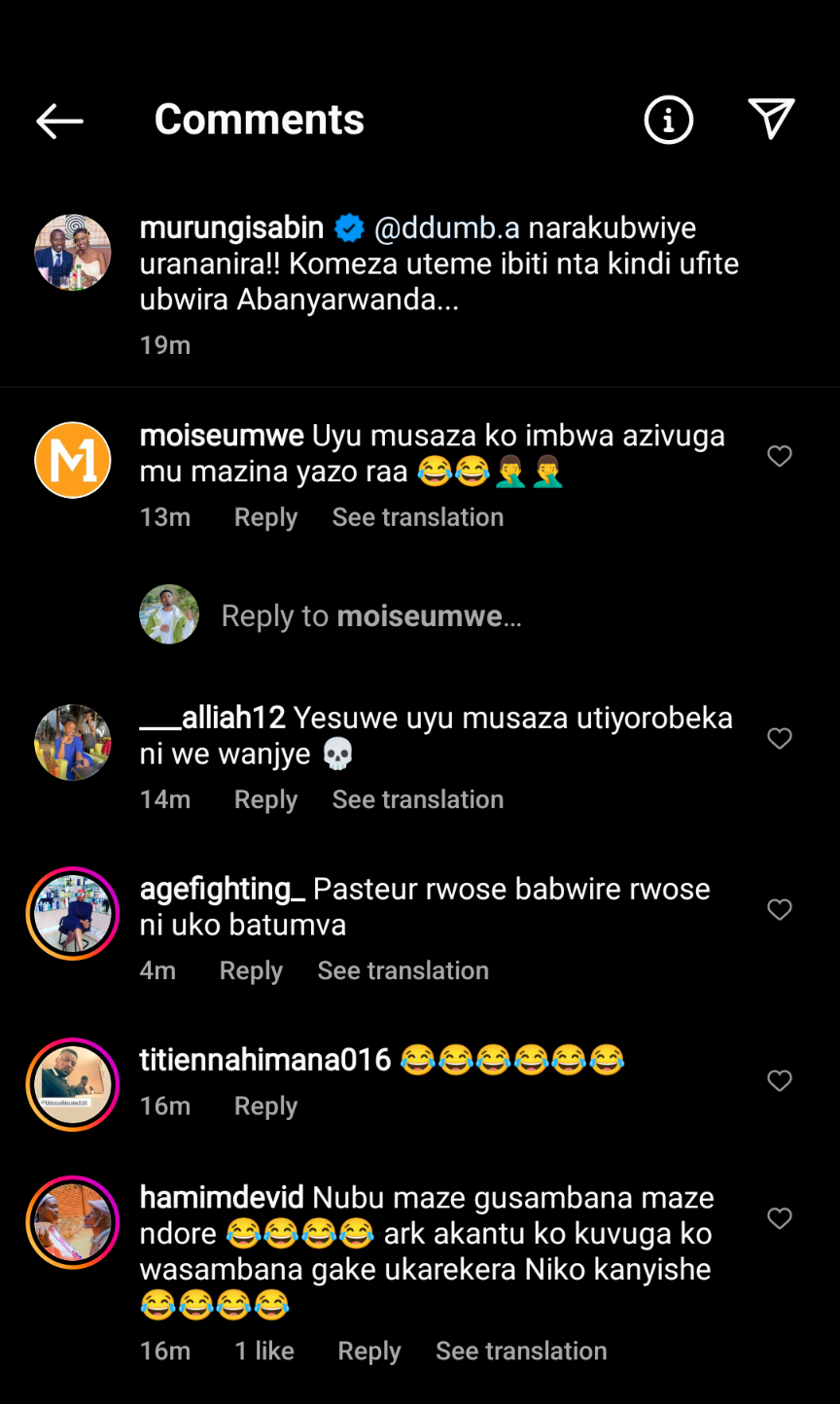
Task: Show translation of hamimdevid's comment
Action: (521, 1351)
